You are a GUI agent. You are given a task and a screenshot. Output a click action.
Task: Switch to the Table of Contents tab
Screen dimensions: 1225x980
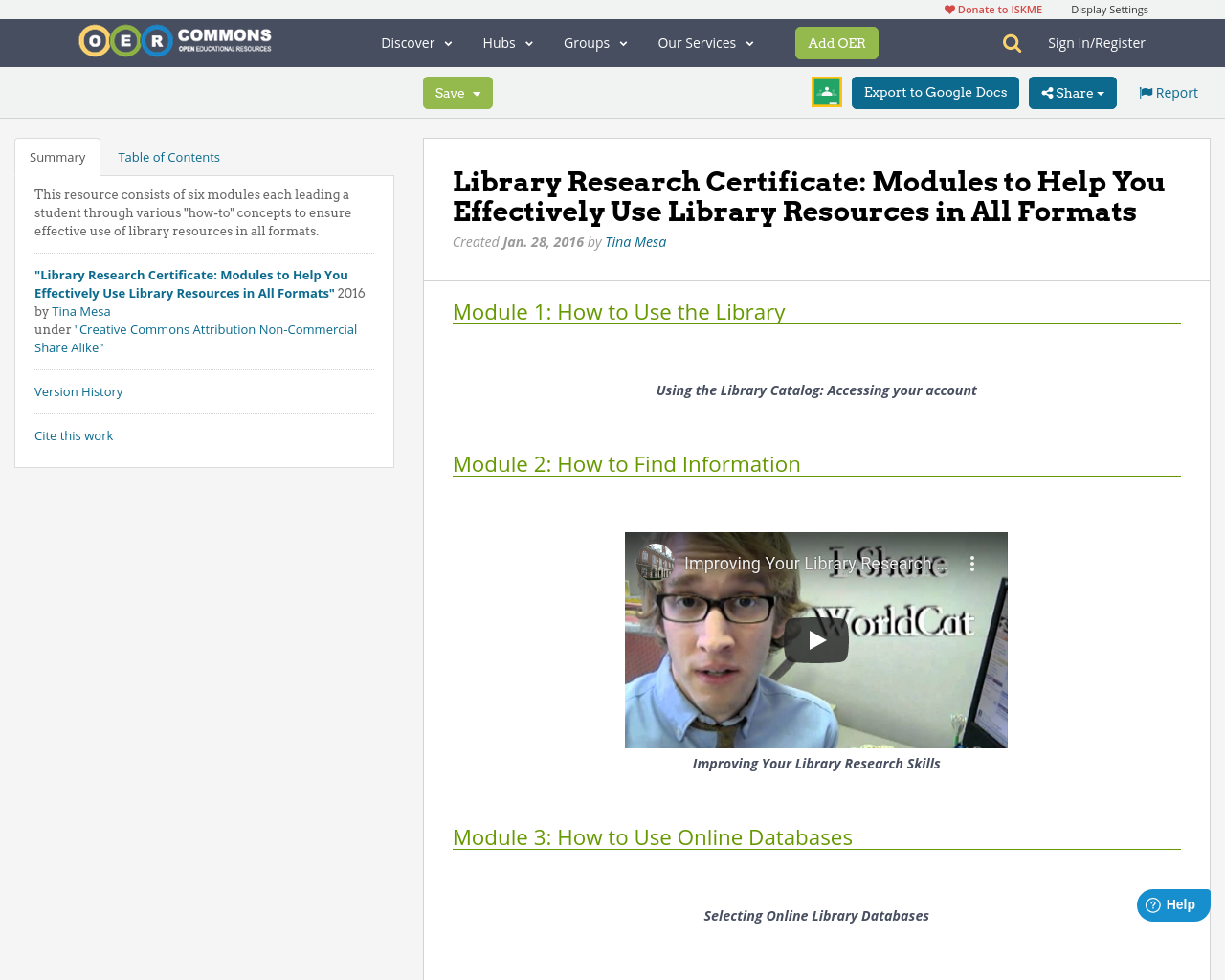click(x=168, y=155)
